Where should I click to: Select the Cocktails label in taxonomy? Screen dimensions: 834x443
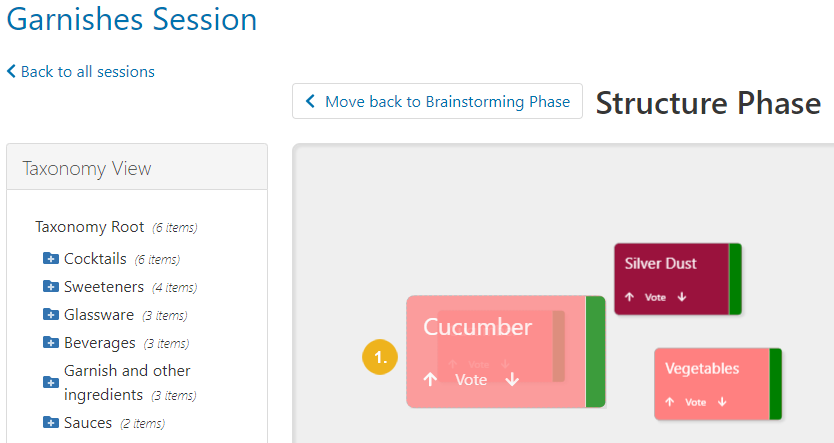(95, 259)
